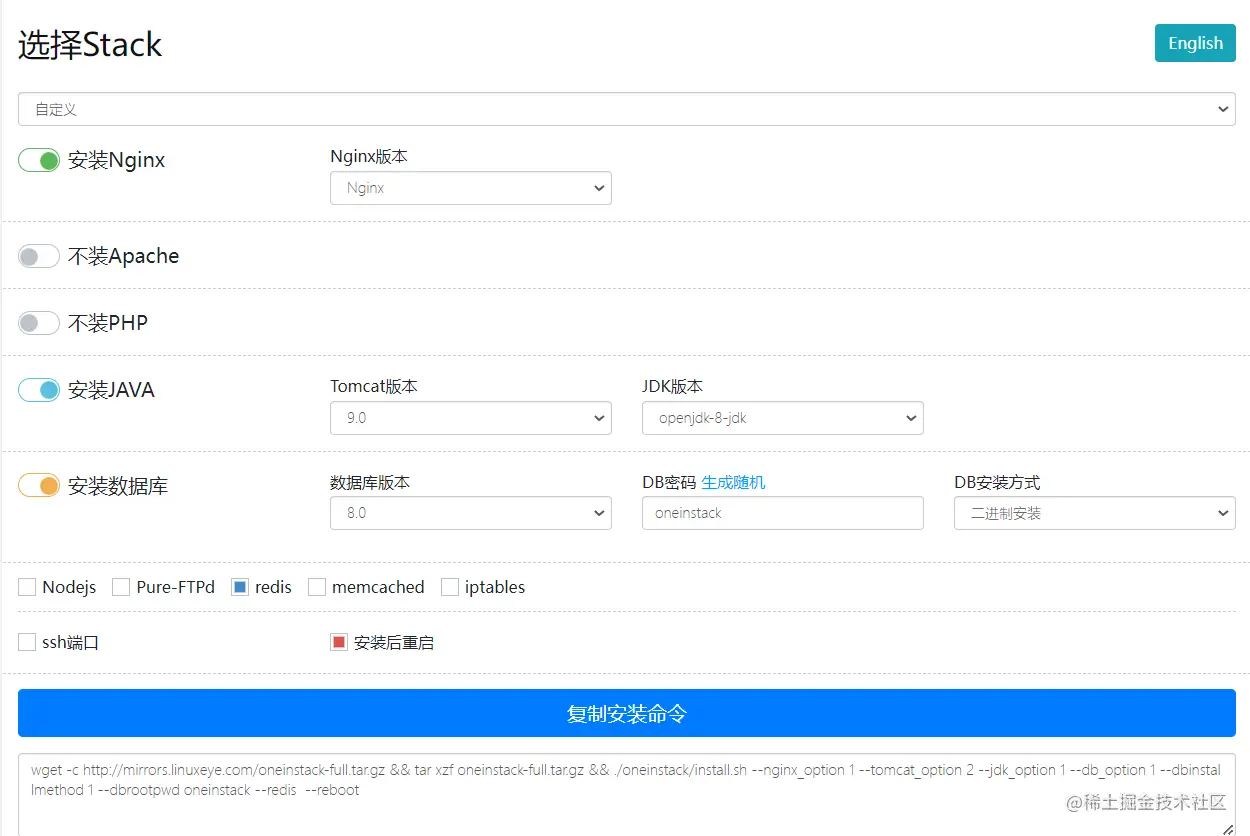The width and height of the screenshot is (1250, 836).
Task: Click the JDK版本 label
Action: [x=672, y=386]
